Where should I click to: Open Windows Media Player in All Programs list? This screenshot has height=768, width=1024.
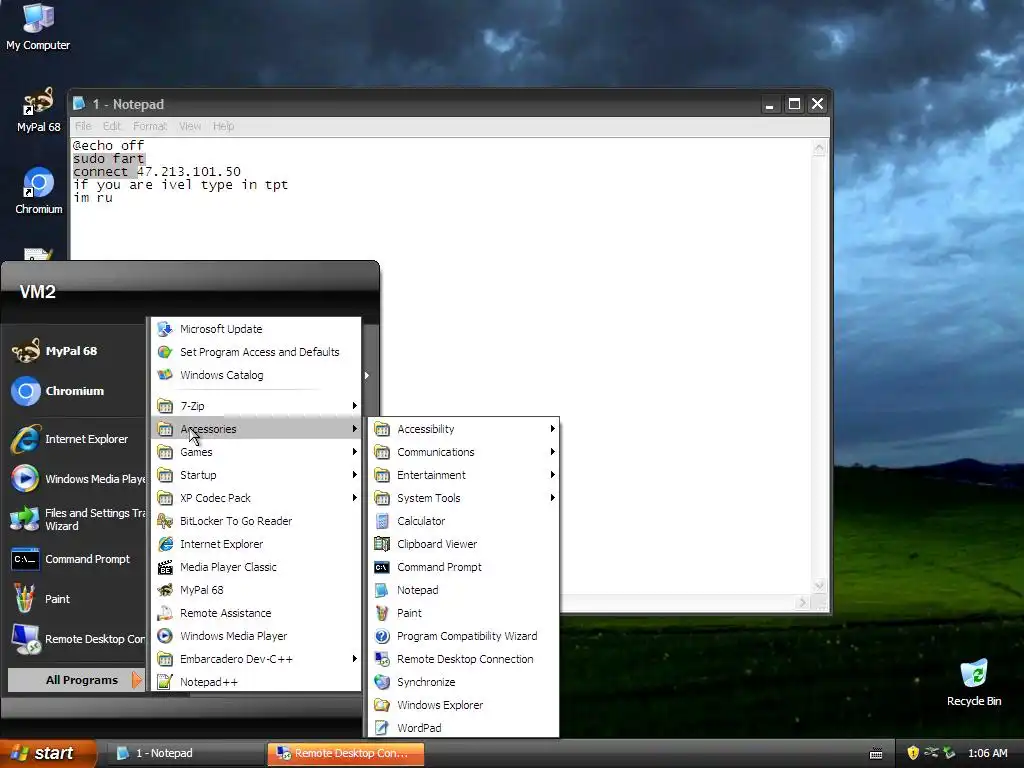point(256,636)
